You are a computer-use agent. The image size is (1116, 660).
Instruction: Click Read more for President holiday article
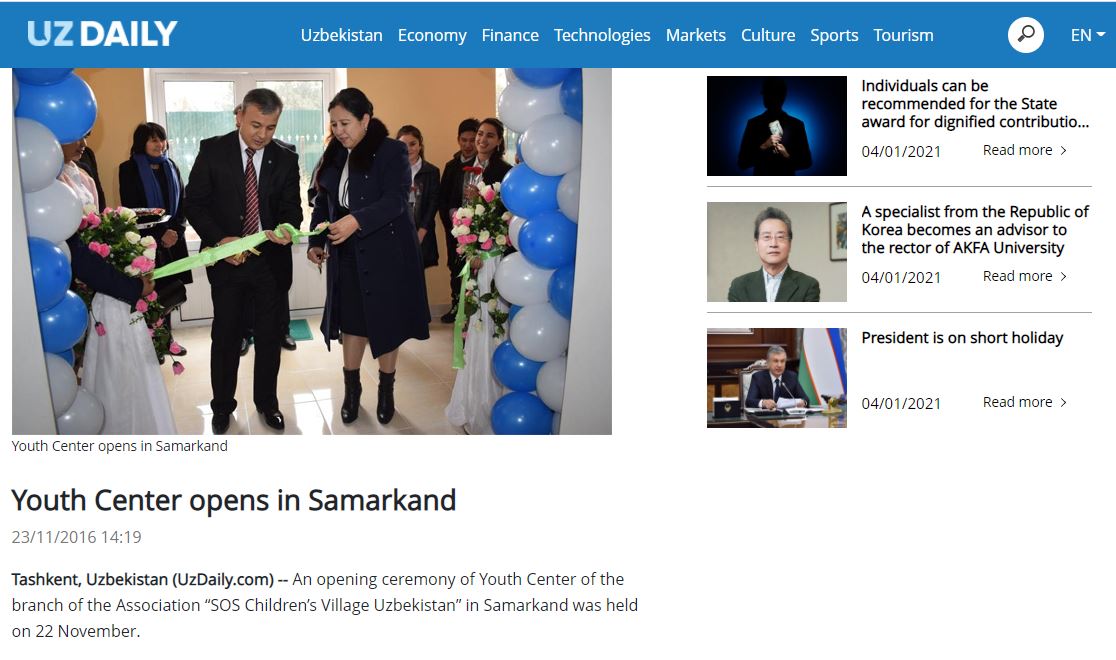coord(1025,402)
